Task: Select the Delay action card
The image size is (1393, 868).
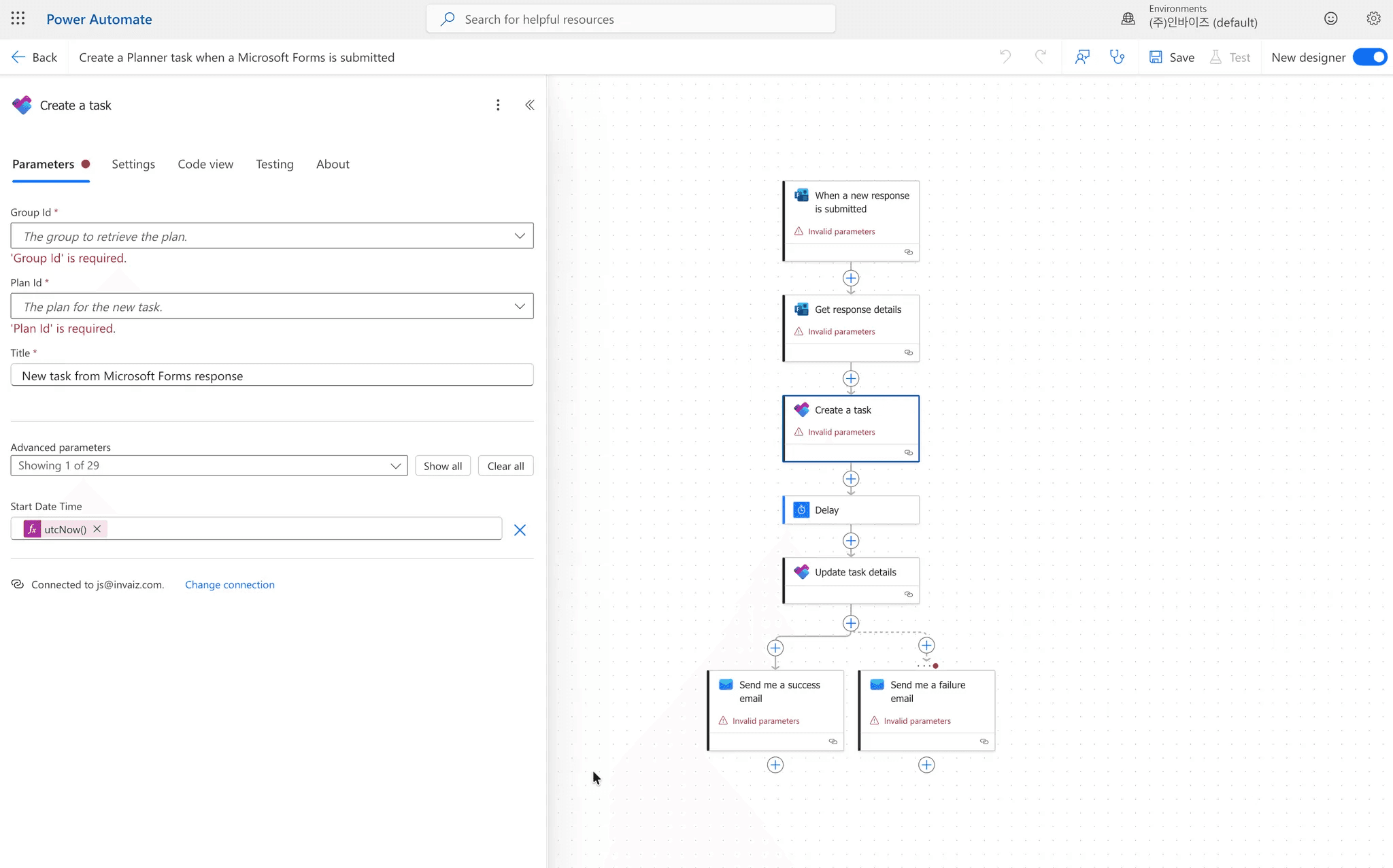Action: click(x=851, y=510)
